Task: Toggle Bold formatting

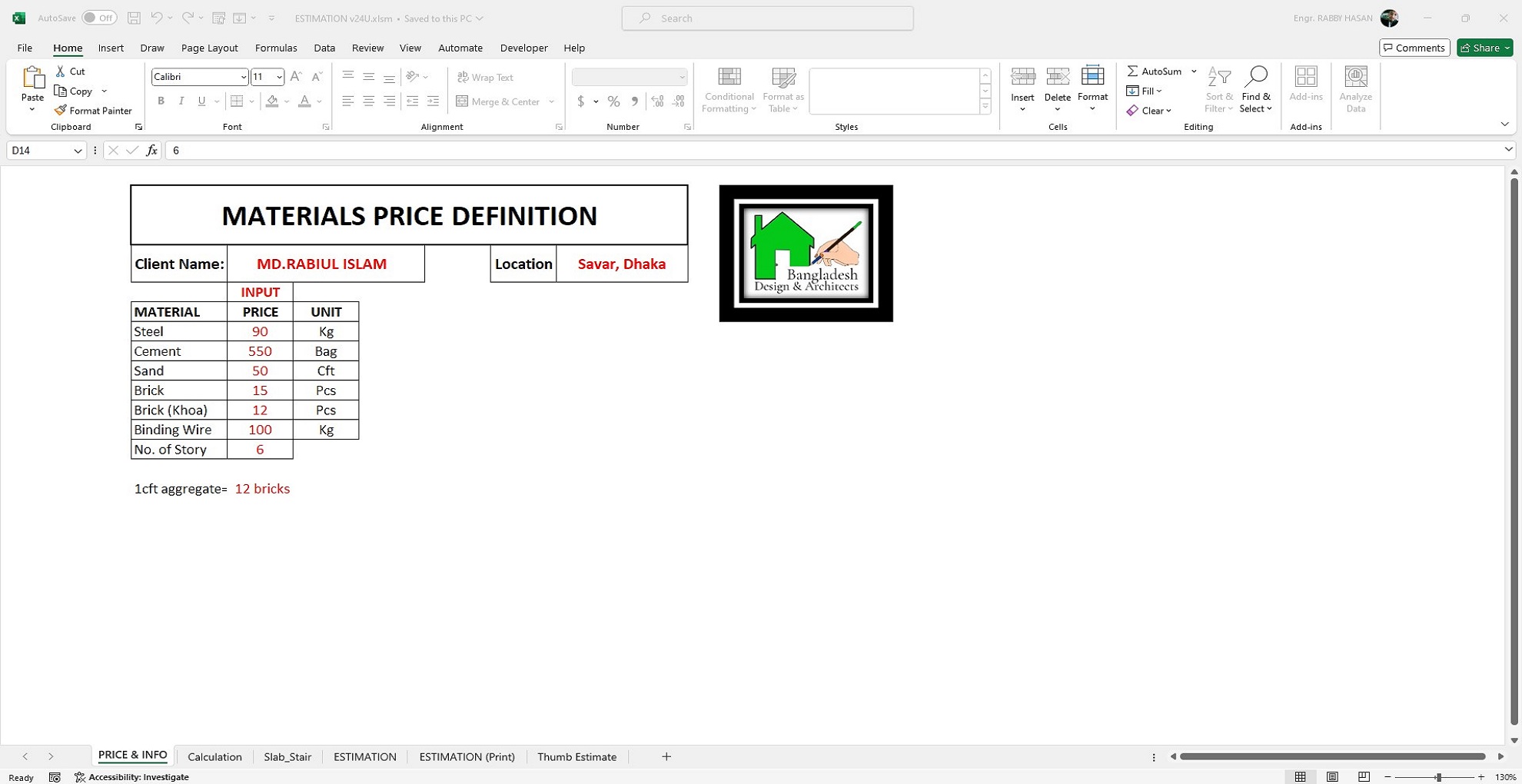Action: tap(161, 101)
